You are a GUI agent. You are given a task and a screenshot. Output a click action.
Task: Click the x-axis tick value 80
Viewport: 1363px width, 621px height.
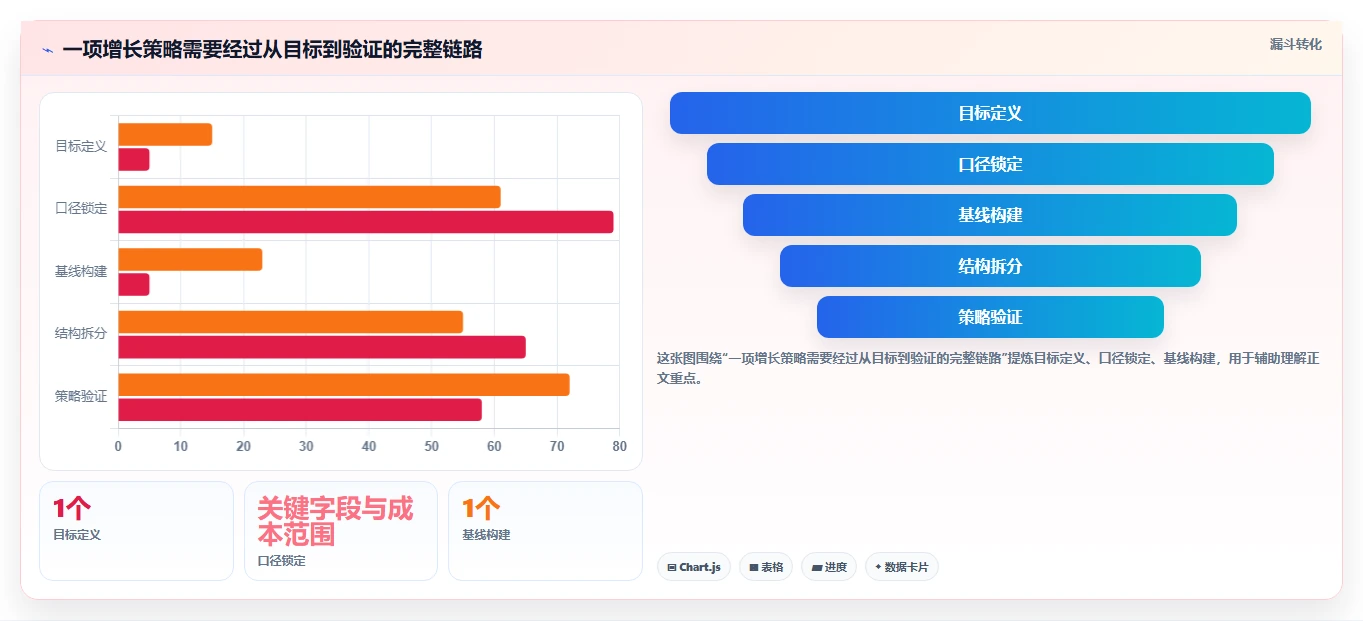620,446
